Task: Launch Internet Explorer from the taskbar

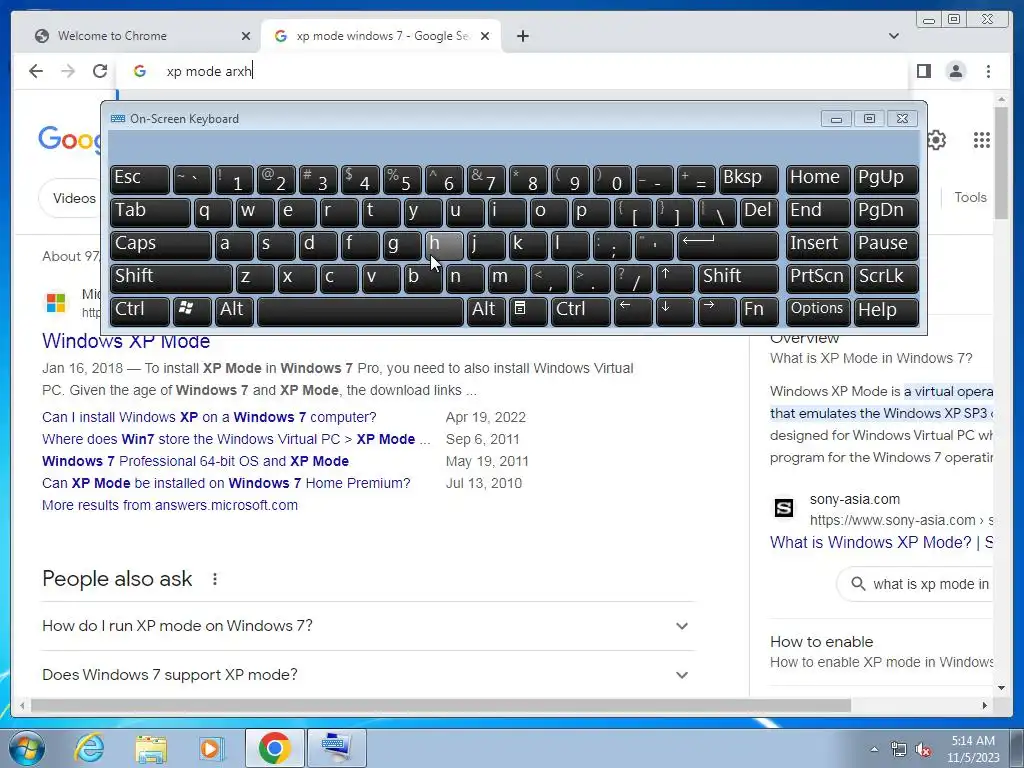Action: (x=89, y=748)
